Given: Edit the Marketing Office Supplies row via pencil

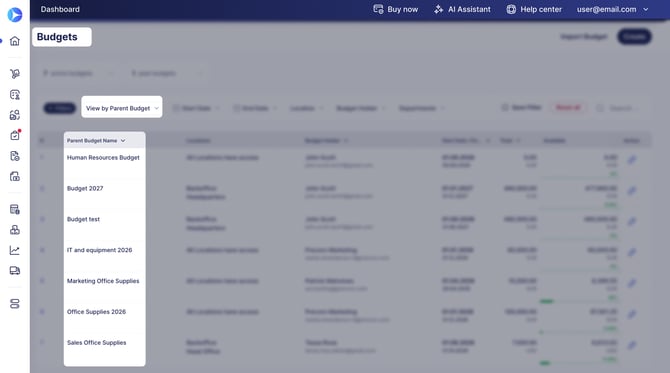Looking at the screenshot, I should 632,283.
